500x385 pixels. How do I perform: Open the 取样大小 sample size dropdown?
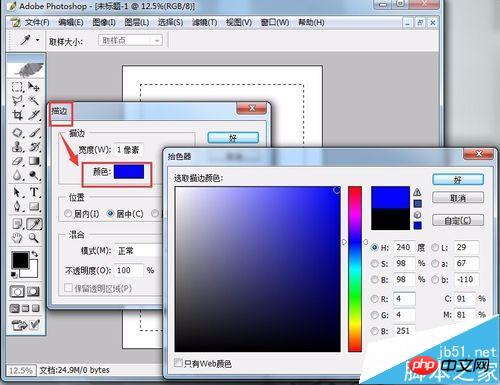click(x=130, y=41)
